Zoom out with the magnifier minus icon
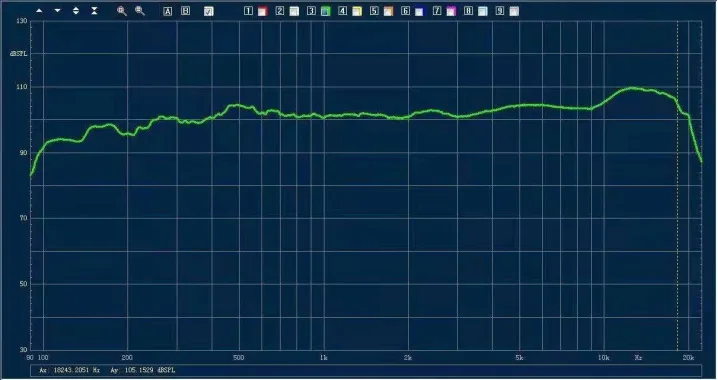The image size is (718, 380). (x=140, y=11)
